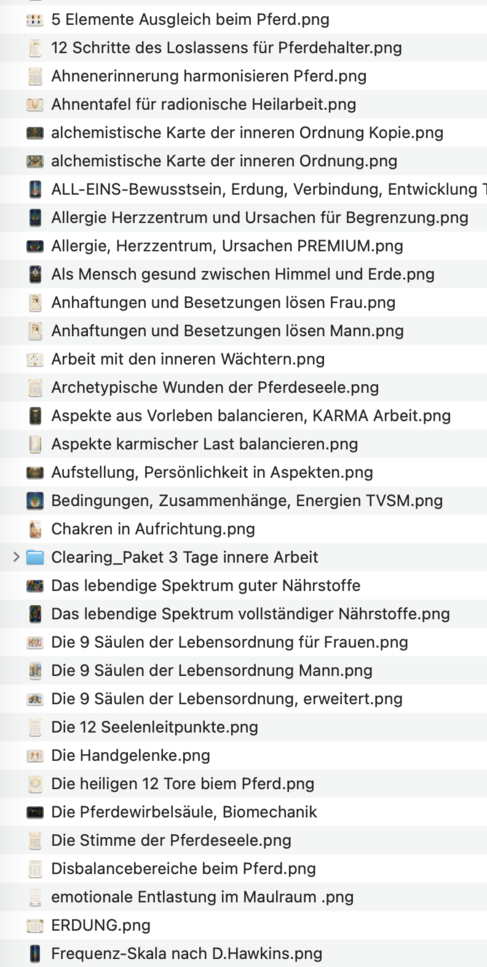This screenshot has height=967, width=487.
Task: Select alchemistische Karte der inneren Ordnung Kopie.png
Action: click(244, 133)
